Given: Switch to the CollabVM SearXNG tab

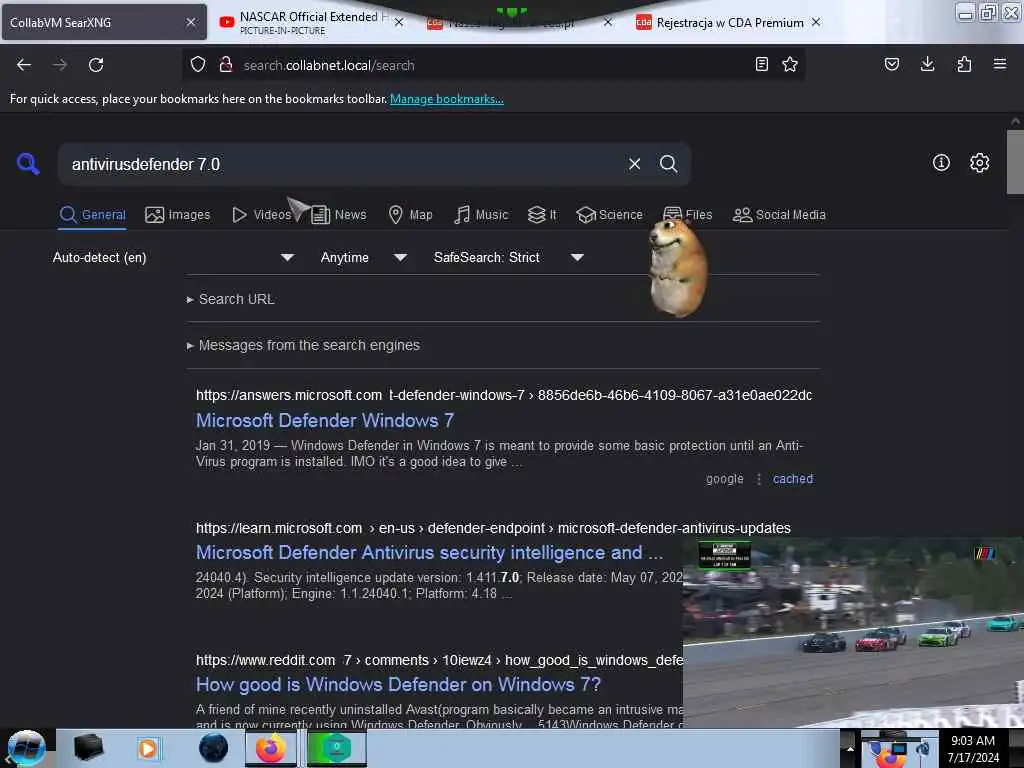Looking at the screenshot, I should point(91,22).
